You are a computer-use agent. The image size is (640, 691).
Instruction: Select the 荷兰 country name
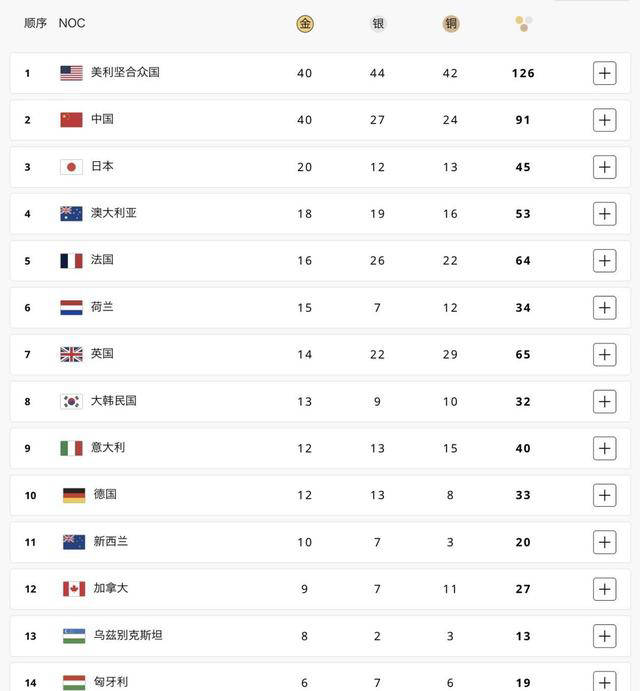(x=102, y=307)
